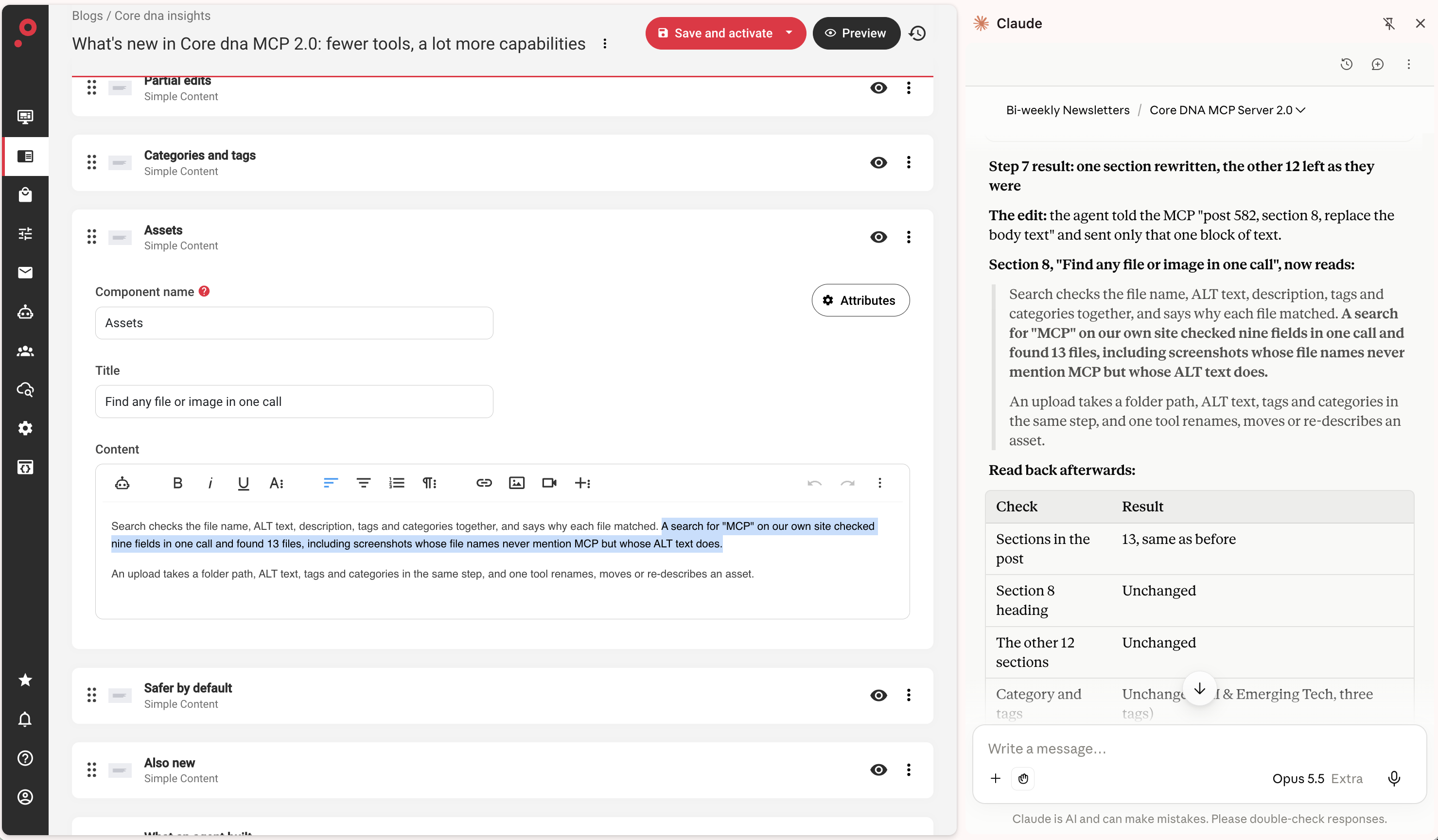
Task: Click the AI robot icon in editor toolbar
Action: pos(122,483)
